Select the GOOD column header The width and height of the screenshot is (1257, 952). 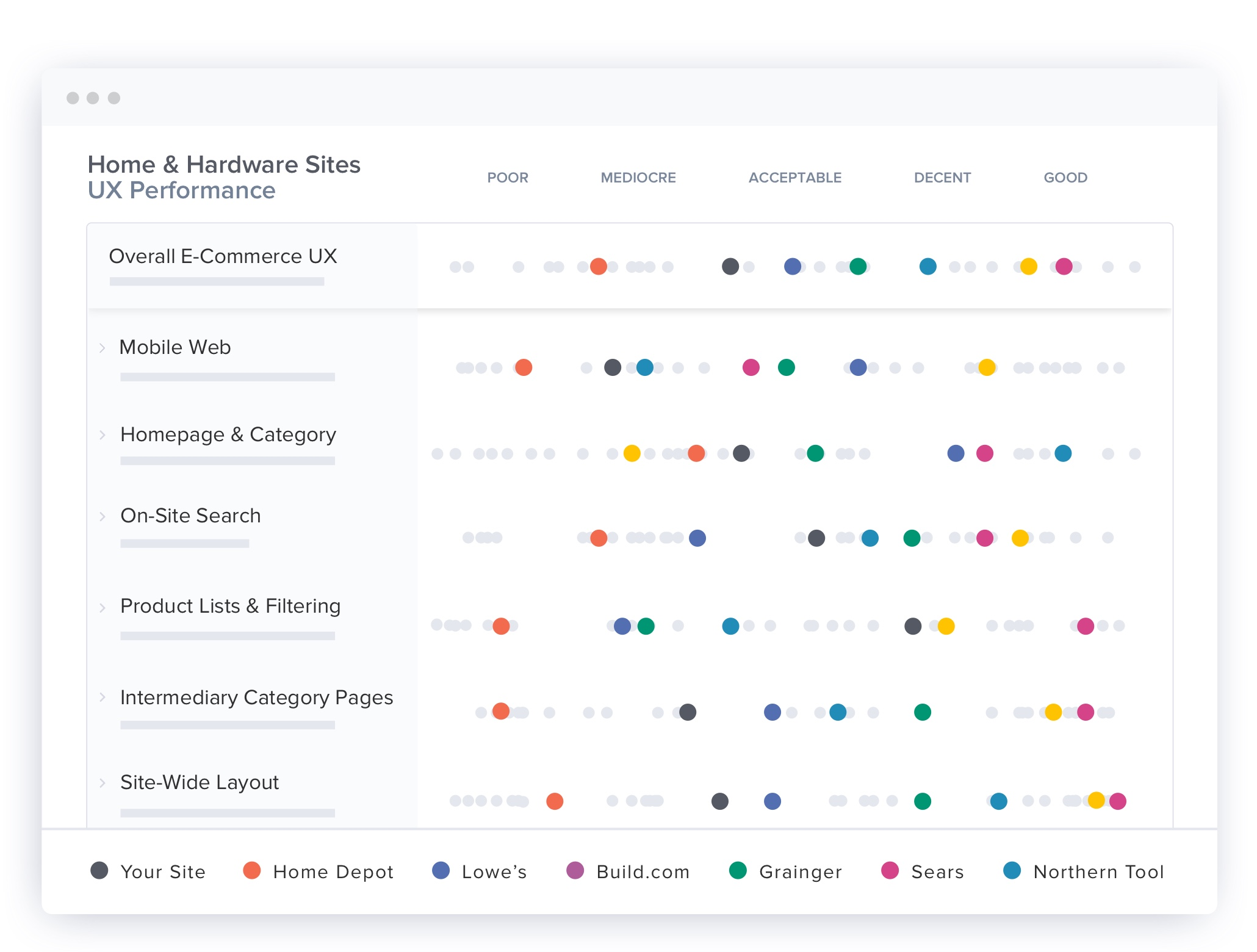pyautogui.click(x=1065, y=178)
